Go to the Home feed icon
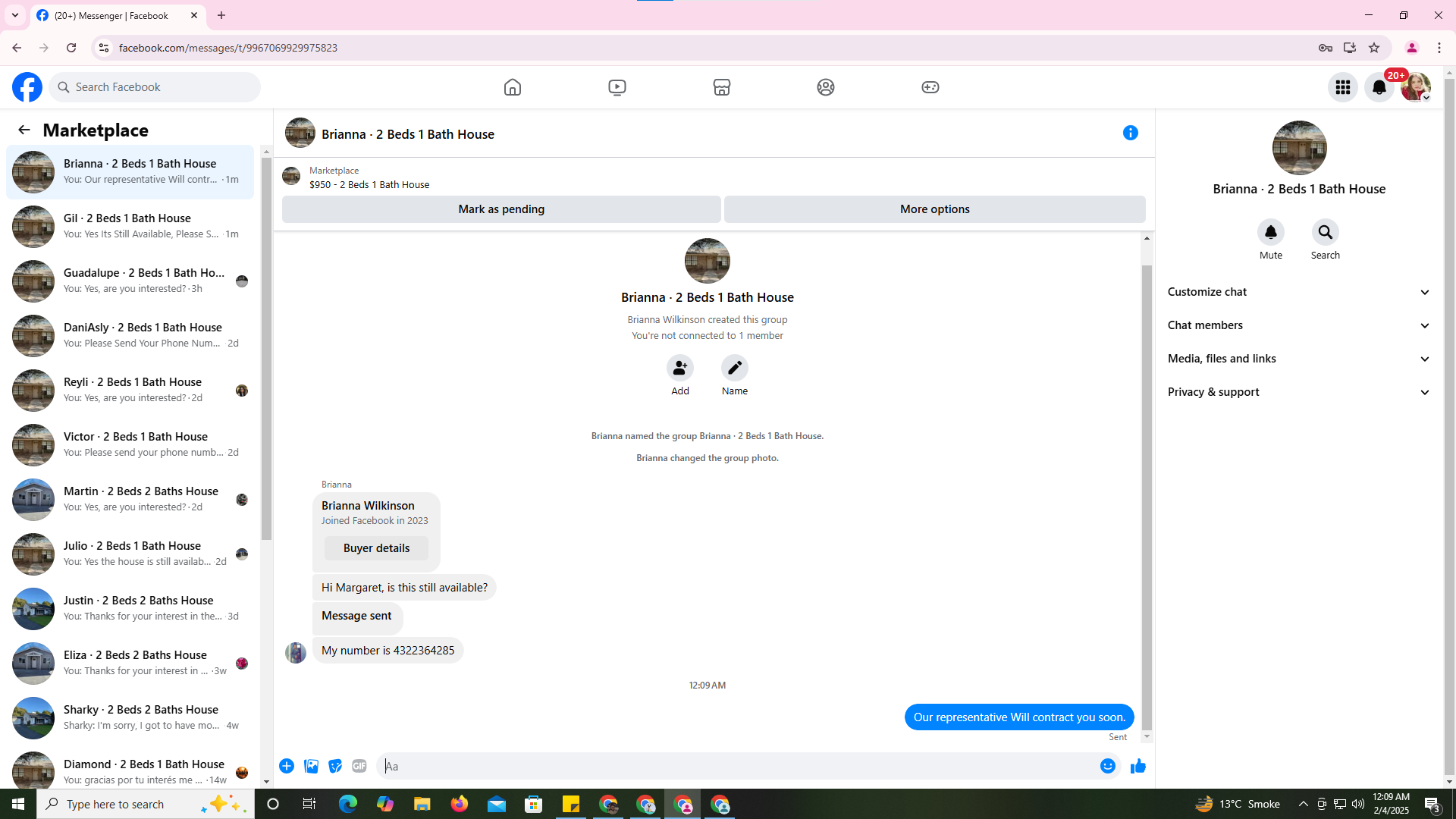 [x=513, y=87]
